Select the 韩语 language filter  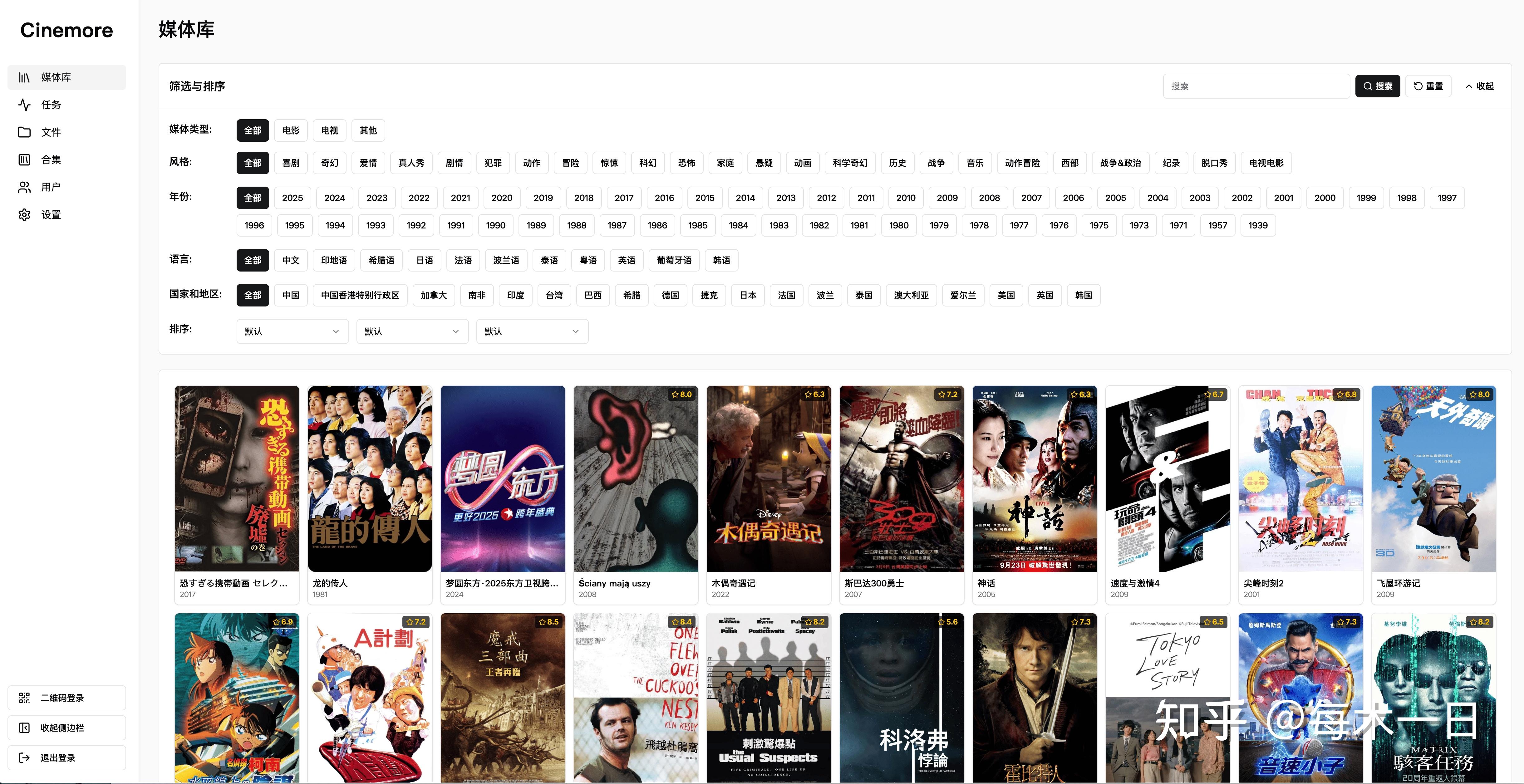(721, 260)
